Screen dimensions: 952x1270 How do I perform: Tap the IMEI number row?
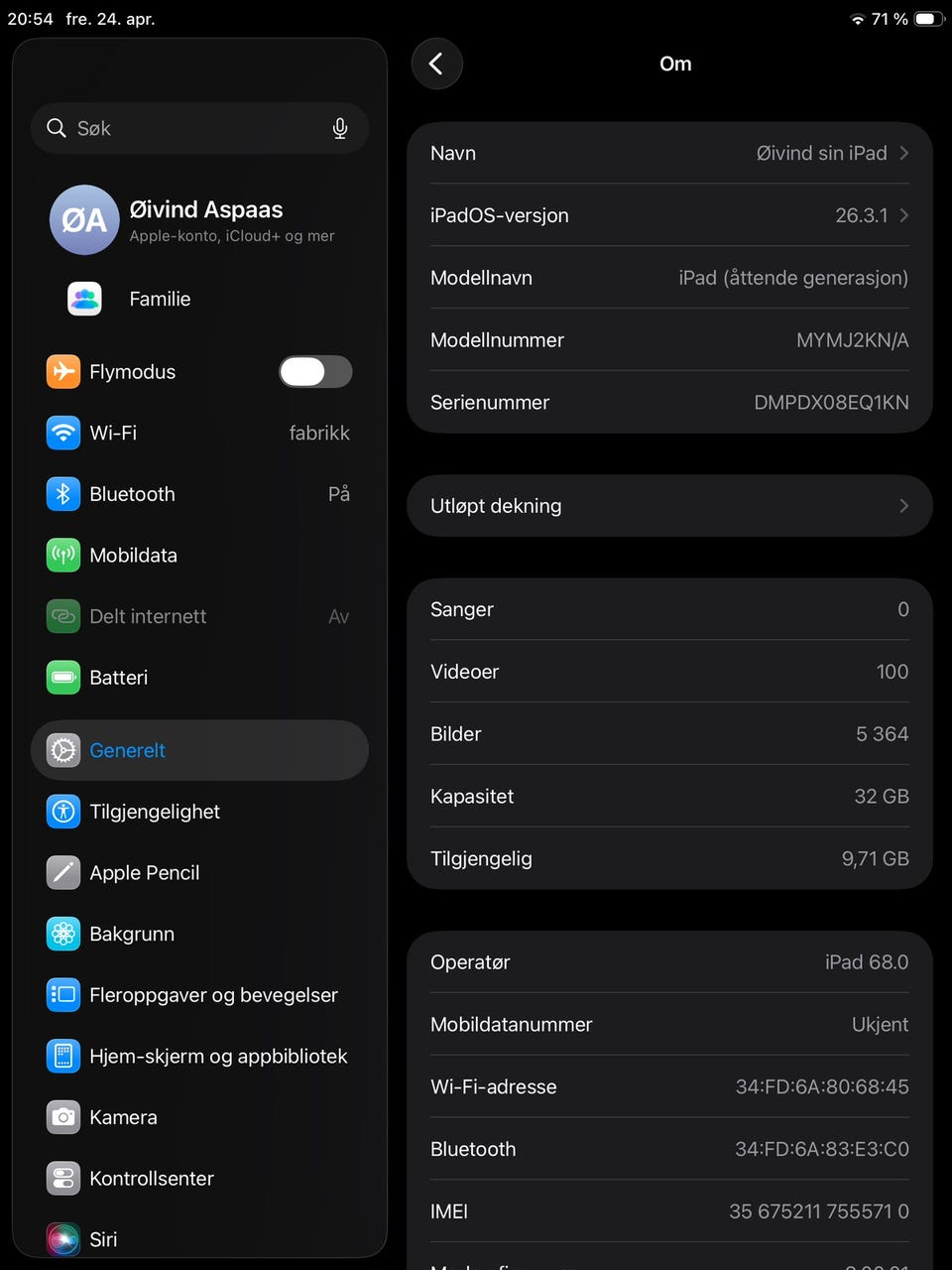click(669, 1211)
